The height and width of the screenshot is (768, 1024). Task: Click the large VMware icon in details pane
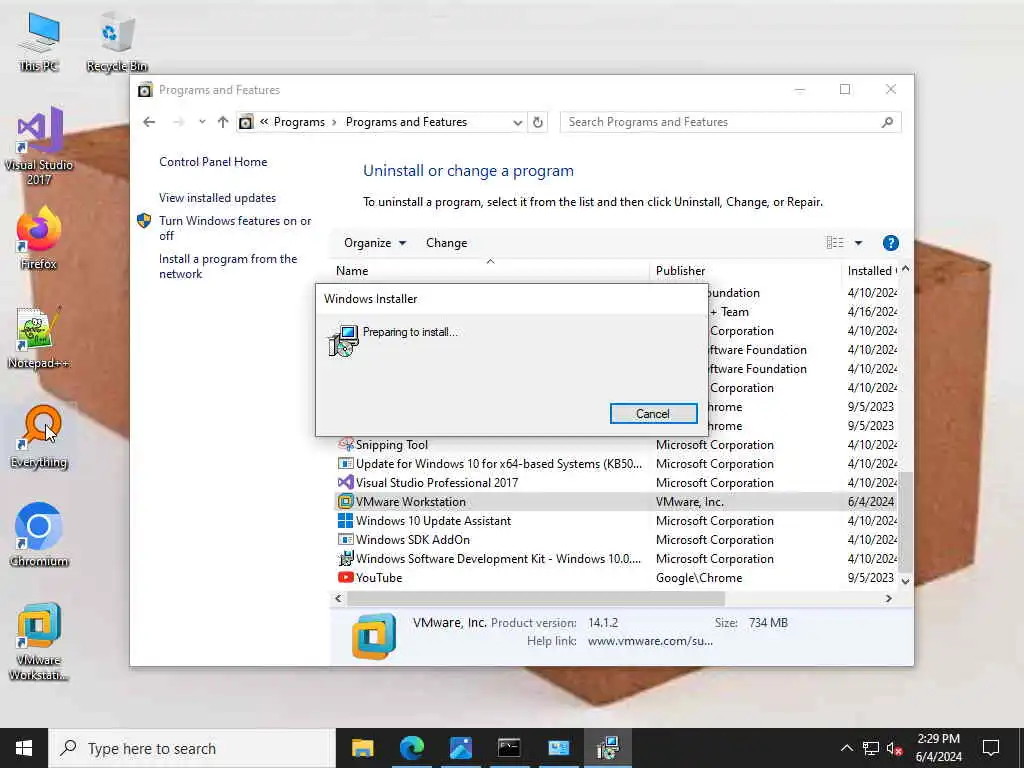point(374,635)
